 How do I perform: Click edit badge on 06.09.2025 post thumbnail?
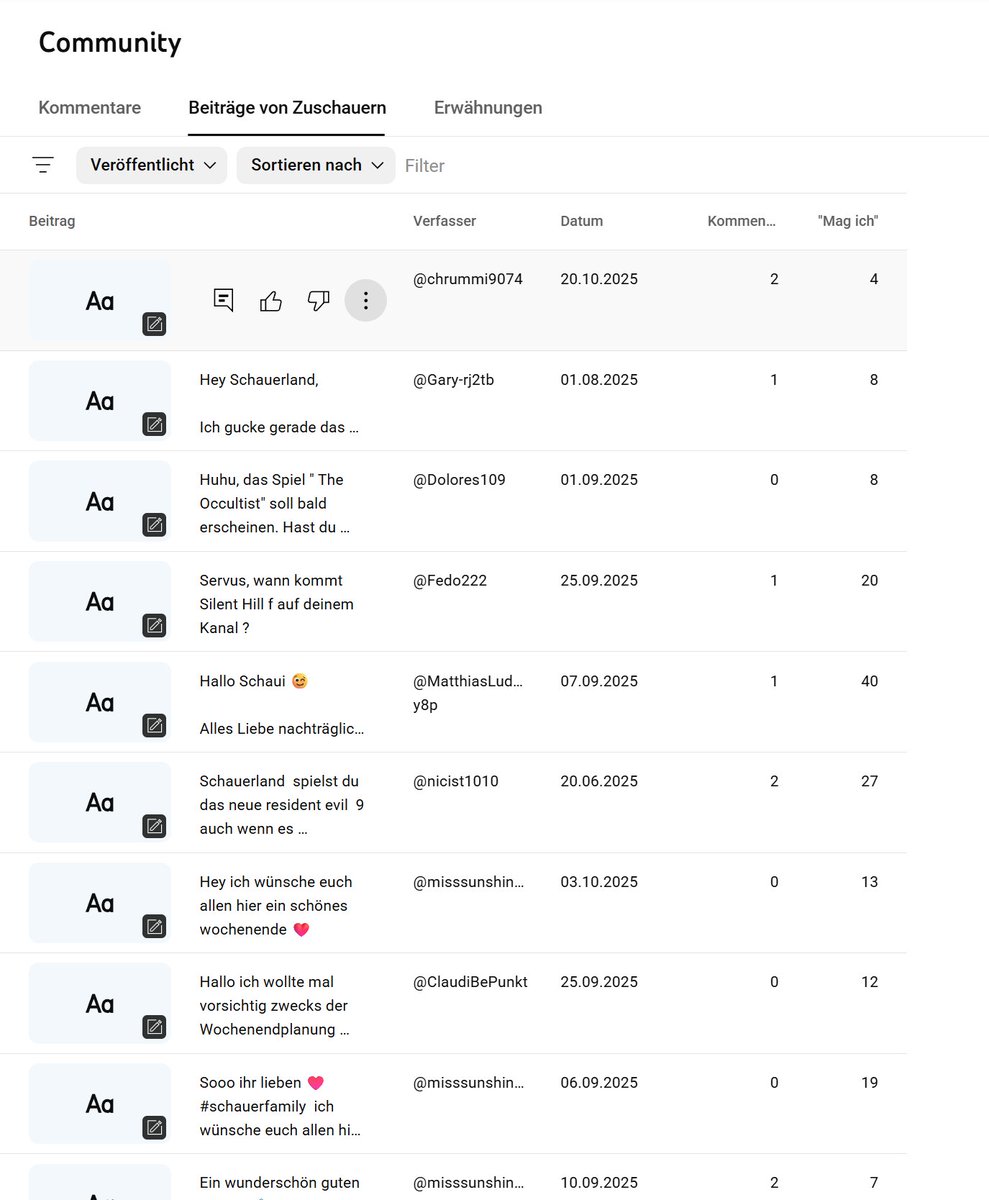(x=154, y=1128)
